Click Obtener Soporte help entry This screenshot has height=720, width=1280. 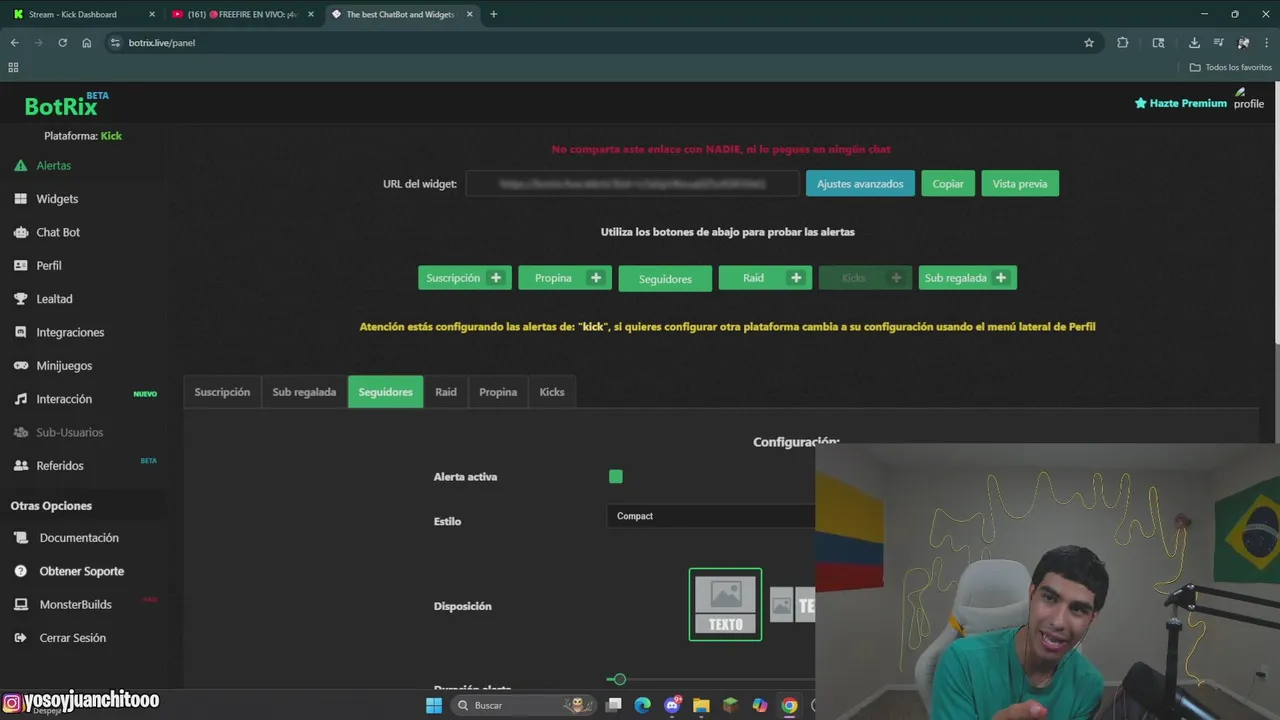[x=82, y=571]
